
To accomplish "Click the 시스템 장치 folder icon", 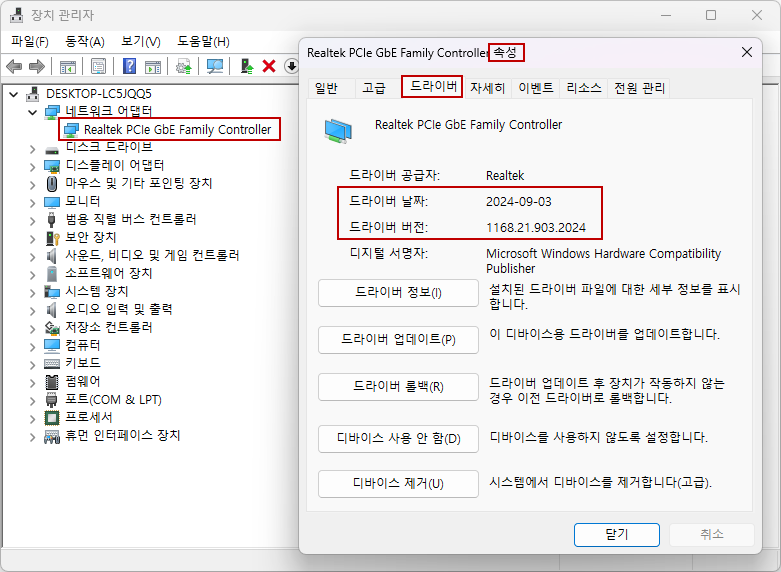I will tap(52, 291).
